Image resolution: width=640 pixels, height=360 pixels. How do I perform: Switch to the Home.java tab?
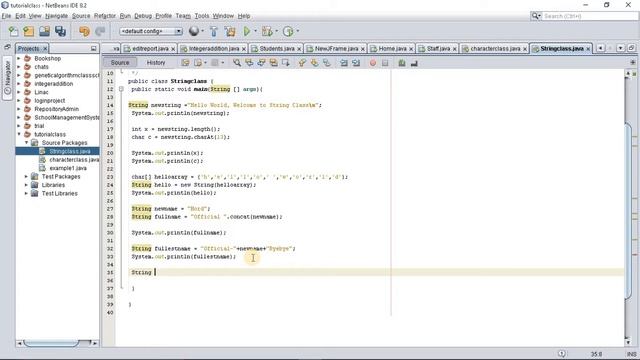(x=392, y=49)
